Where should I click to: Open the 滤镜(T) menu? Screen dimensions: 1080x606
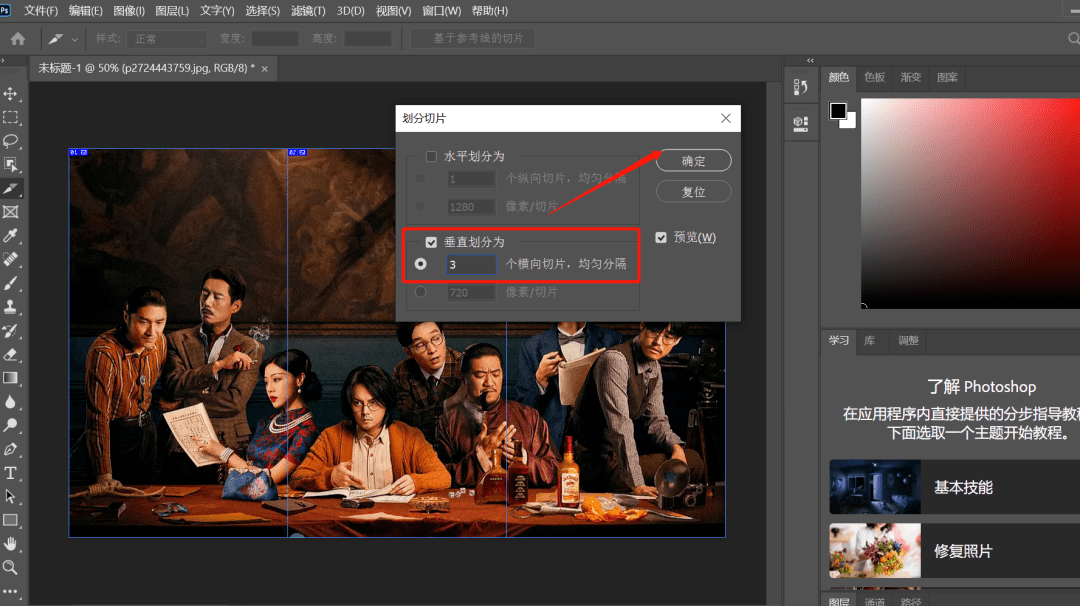coord(308,11)
